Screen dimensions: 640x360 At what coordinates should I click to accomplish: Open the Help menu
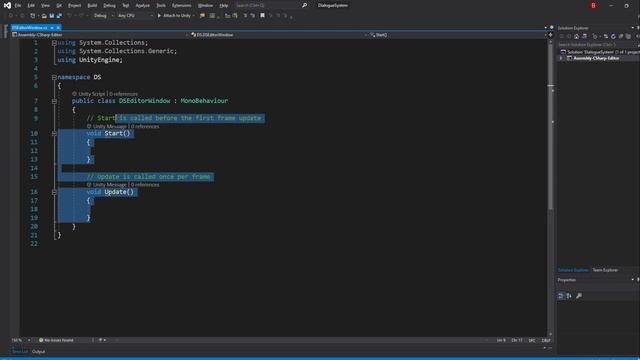coord(224,6)
